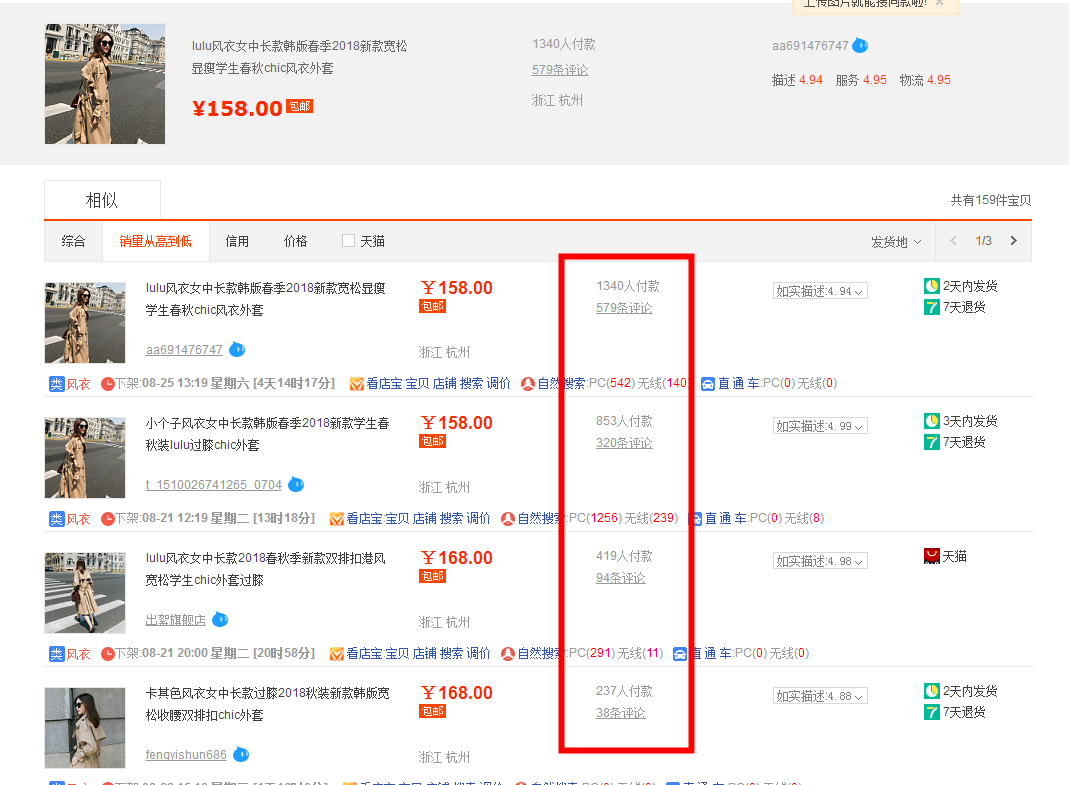The image size is (1069, 785).
Task: Expand the 发货地 location dropdown
Action: (x=895, y=242)
